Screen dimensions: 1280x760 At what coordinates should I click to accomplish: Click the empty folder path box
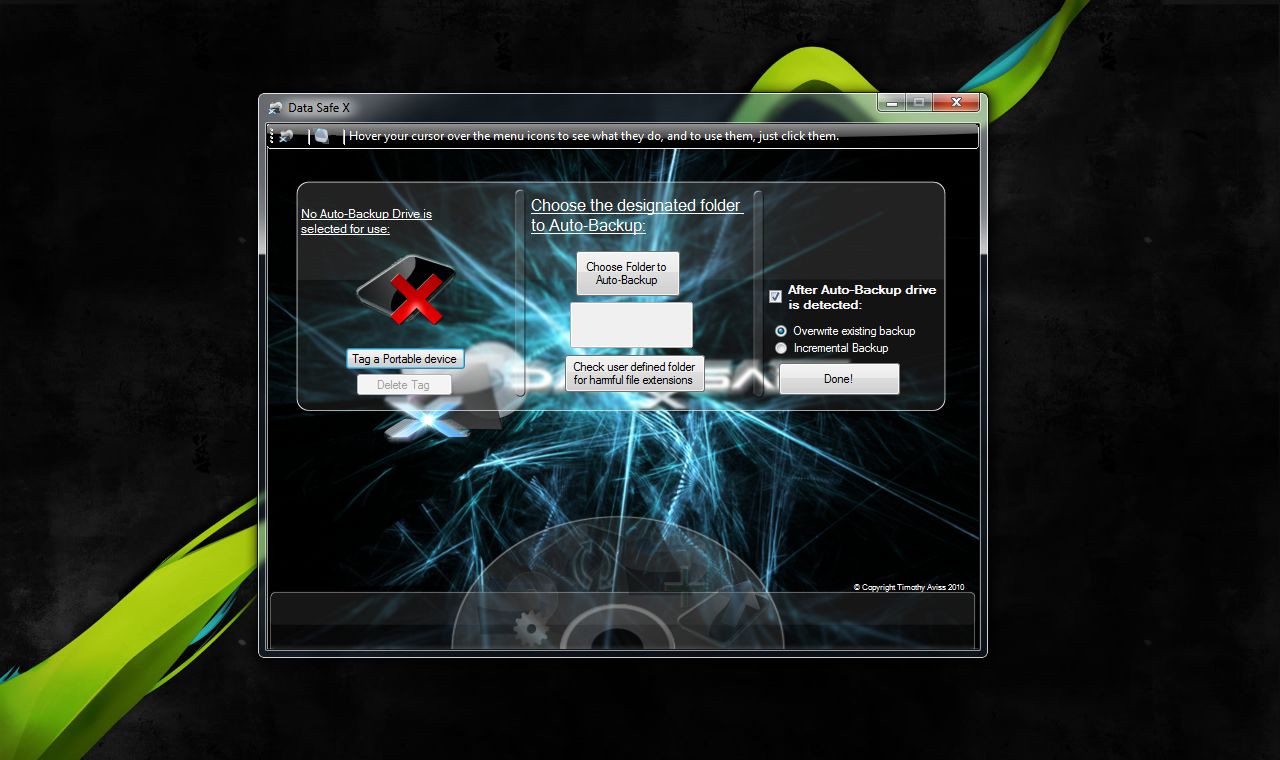tap(631, 325)
